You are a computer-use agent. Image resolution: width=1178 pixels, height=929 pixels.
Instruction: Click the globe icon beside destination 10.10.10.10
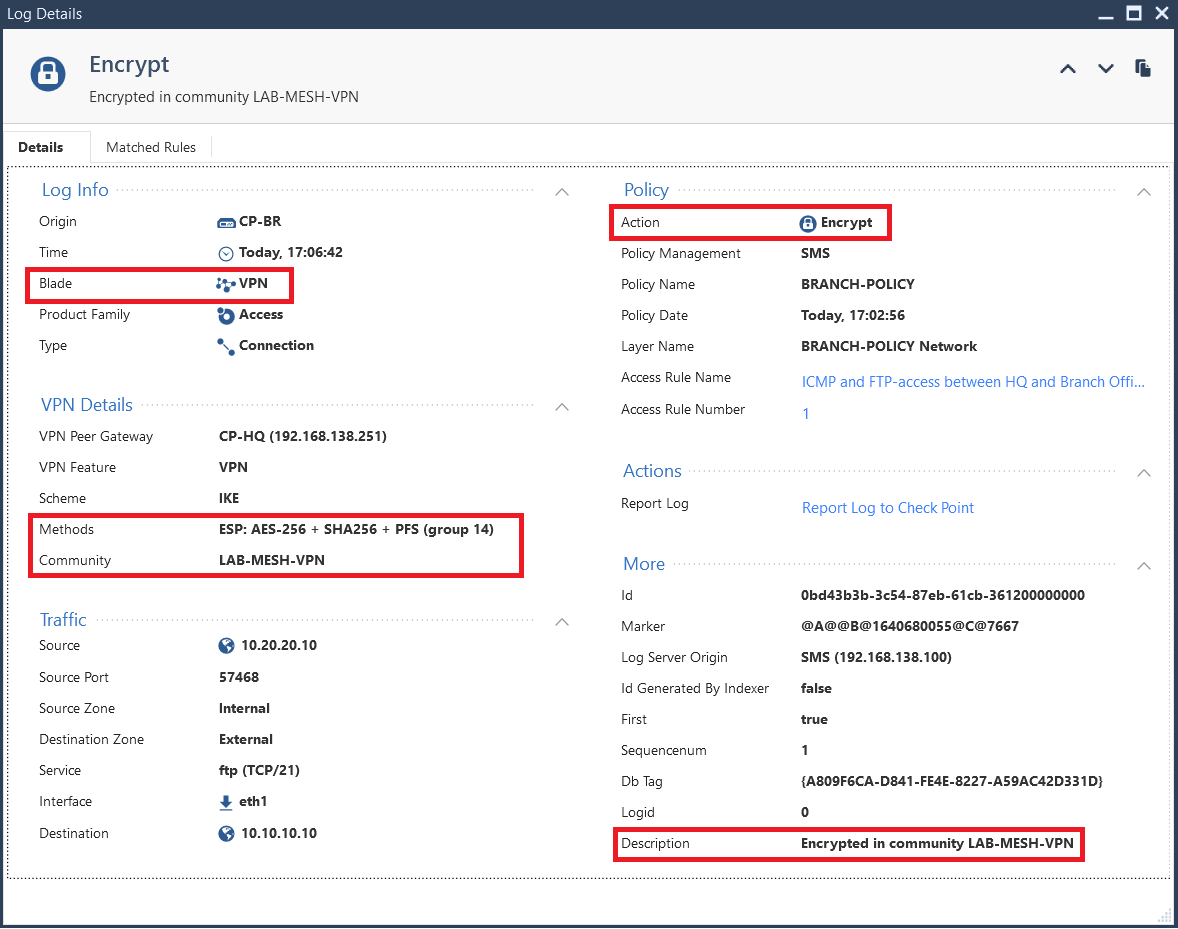pyautogui.click(x=226, y=834)
